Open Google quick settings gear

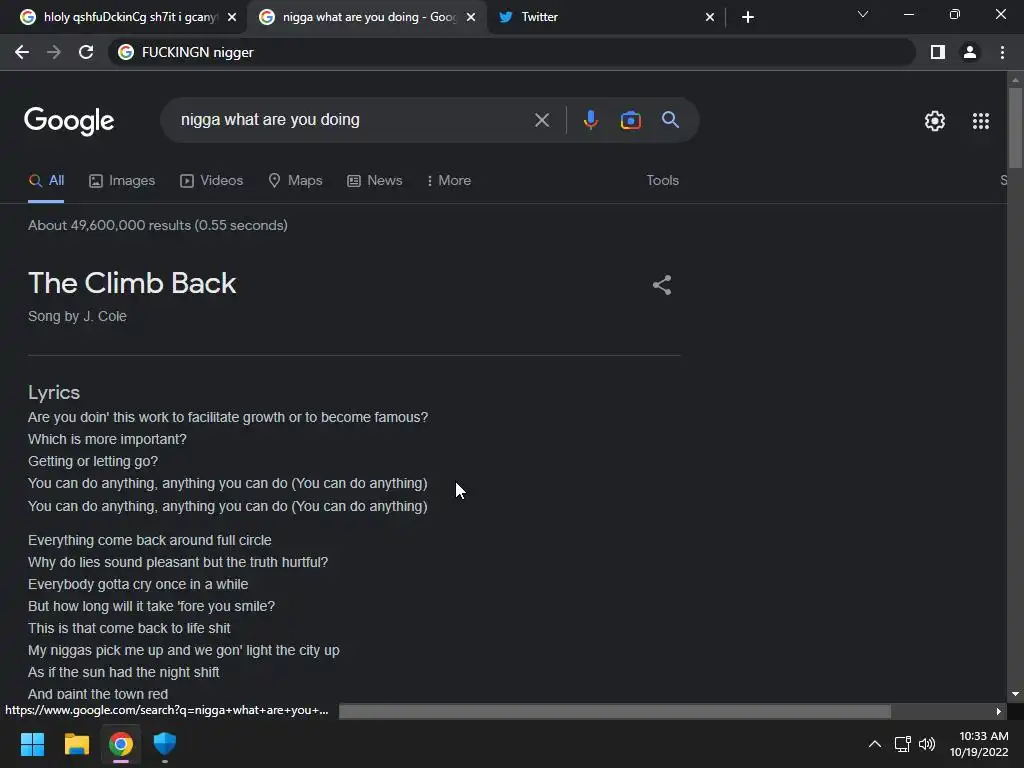[935, 121]
